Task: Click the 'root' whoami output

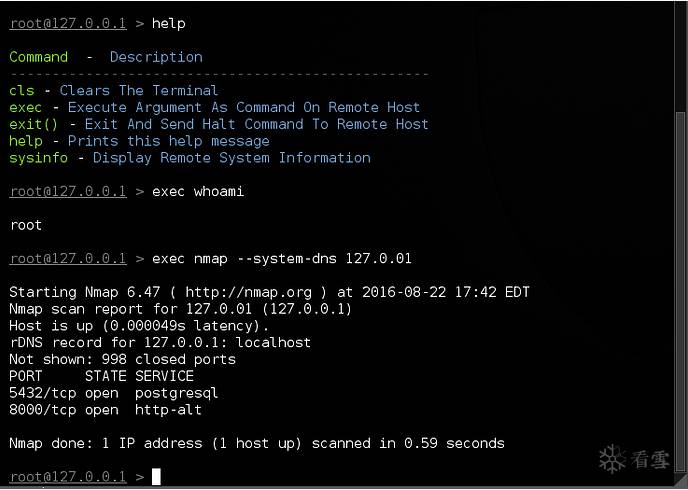Action: pyautogui.click(x=25, y=225)
